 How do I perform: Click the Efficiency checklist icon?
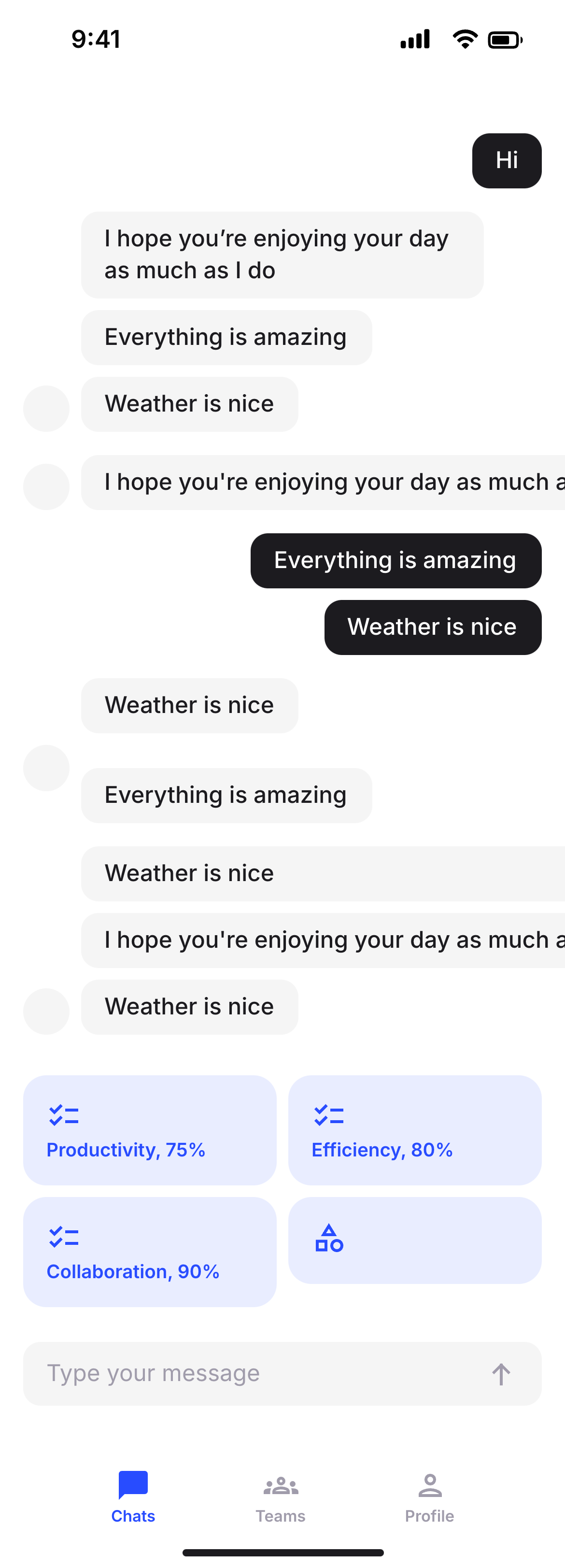(x=329, y=1115)
